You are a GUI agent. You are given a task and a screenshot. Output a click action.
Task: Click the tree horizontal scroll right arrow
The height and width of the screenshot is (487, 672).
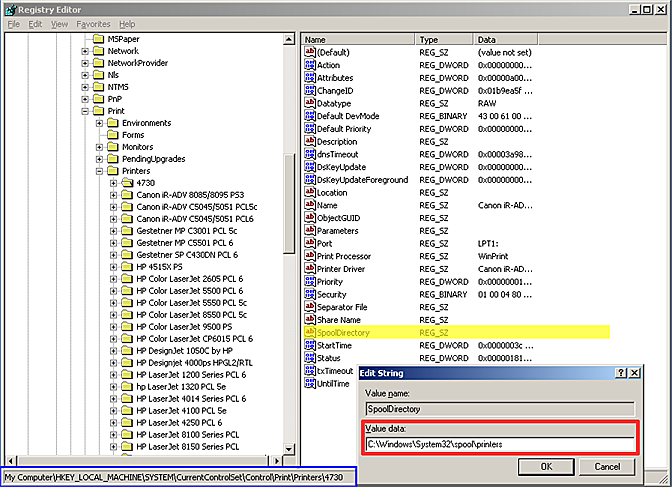(x=277, y=461)
